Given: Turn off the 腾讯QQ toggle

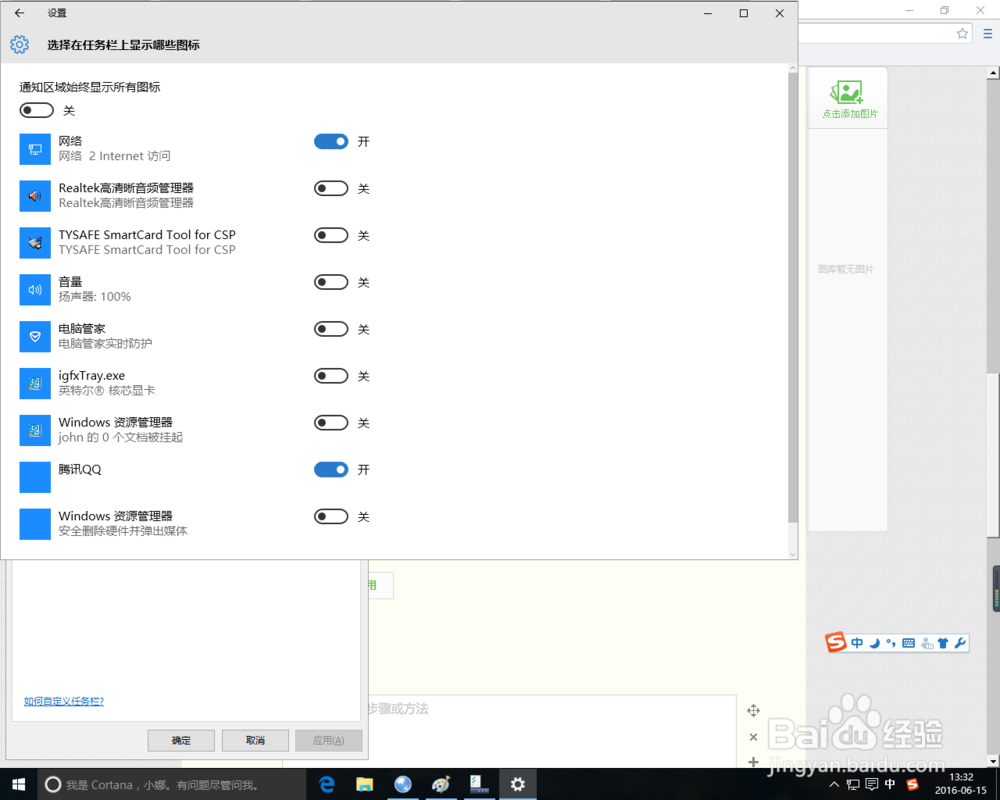Looking at the screenshot, I should tap(331, 470).
